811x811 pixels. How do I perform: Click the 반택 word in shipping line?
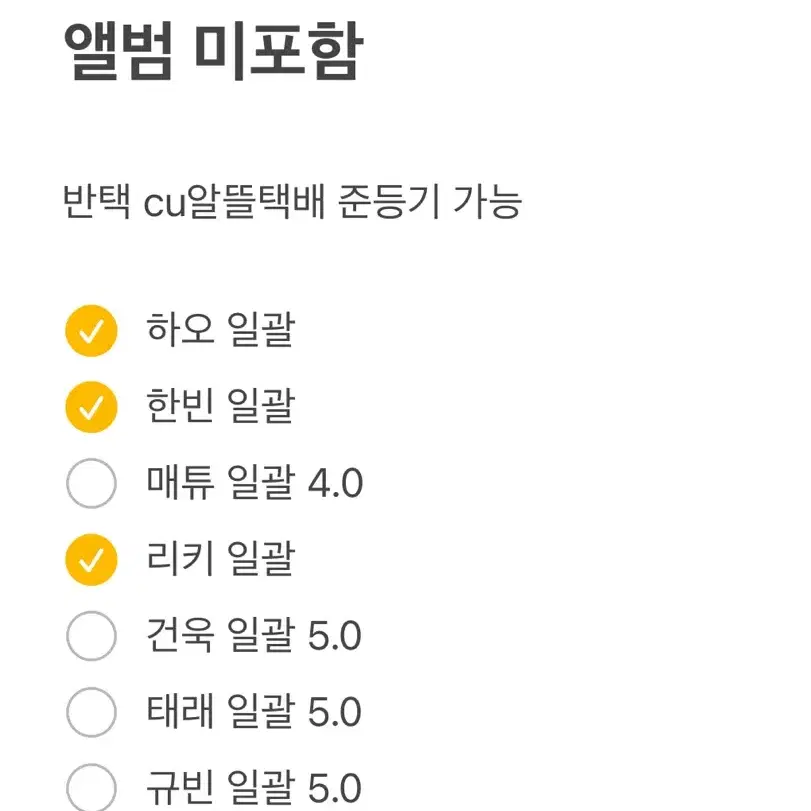tap(96, 202)
